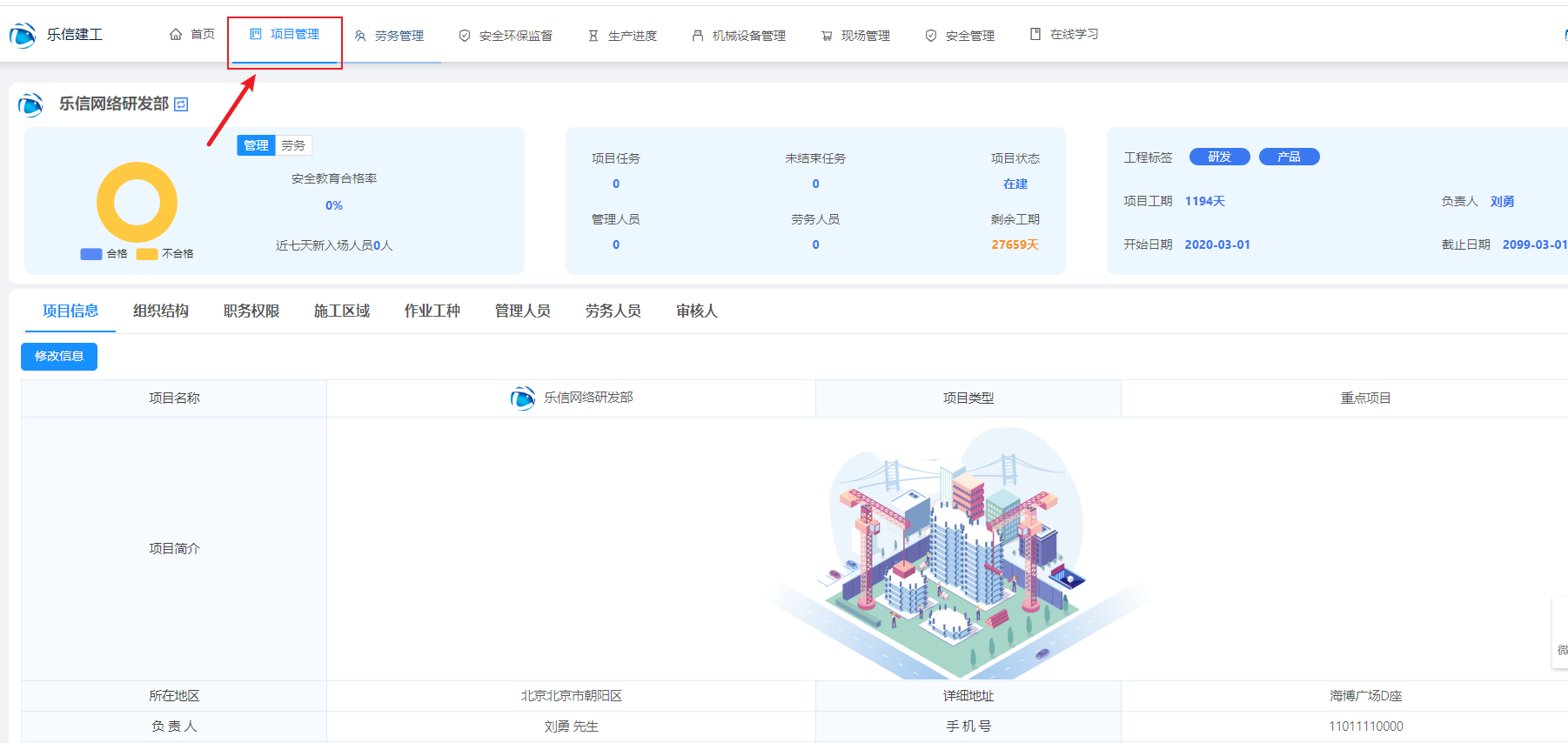Toggle chart view to 管理
This screenshot has width=1568, height=743.
pyautogui.click(x=256, y=145)
